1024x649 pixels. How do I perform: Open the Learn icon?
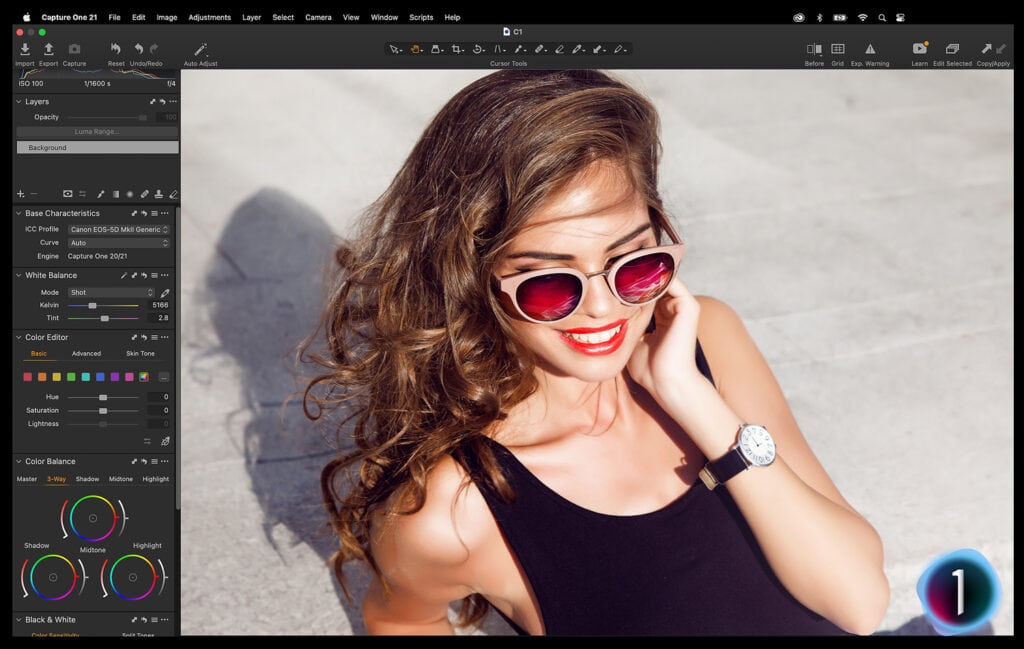tap(920, 49)
